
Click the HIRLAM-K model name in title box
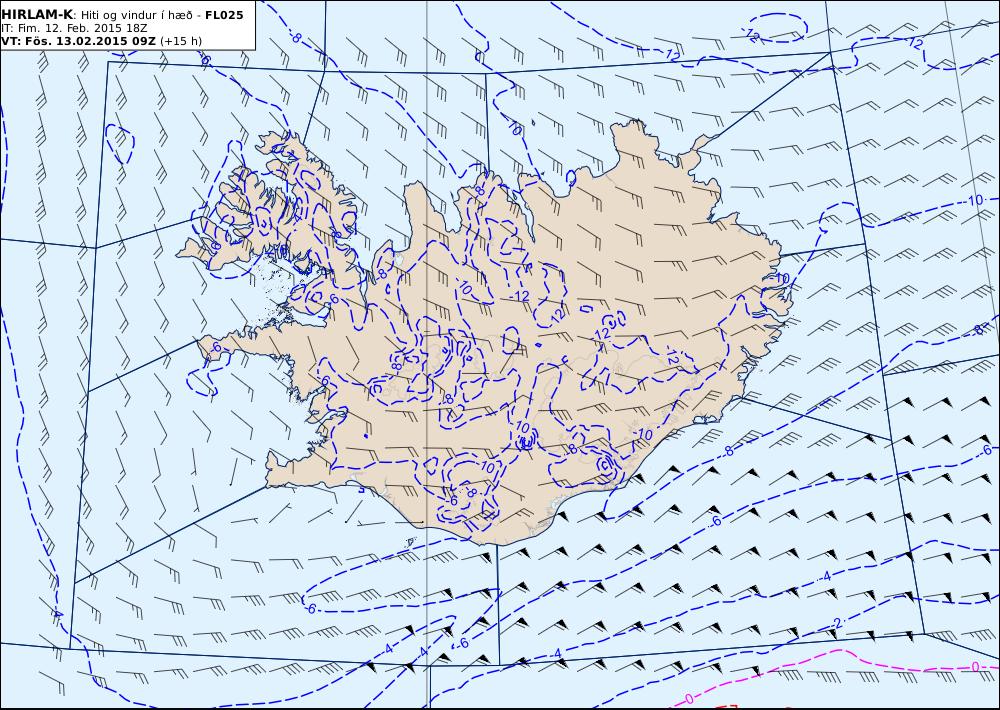tap(37, 15)
